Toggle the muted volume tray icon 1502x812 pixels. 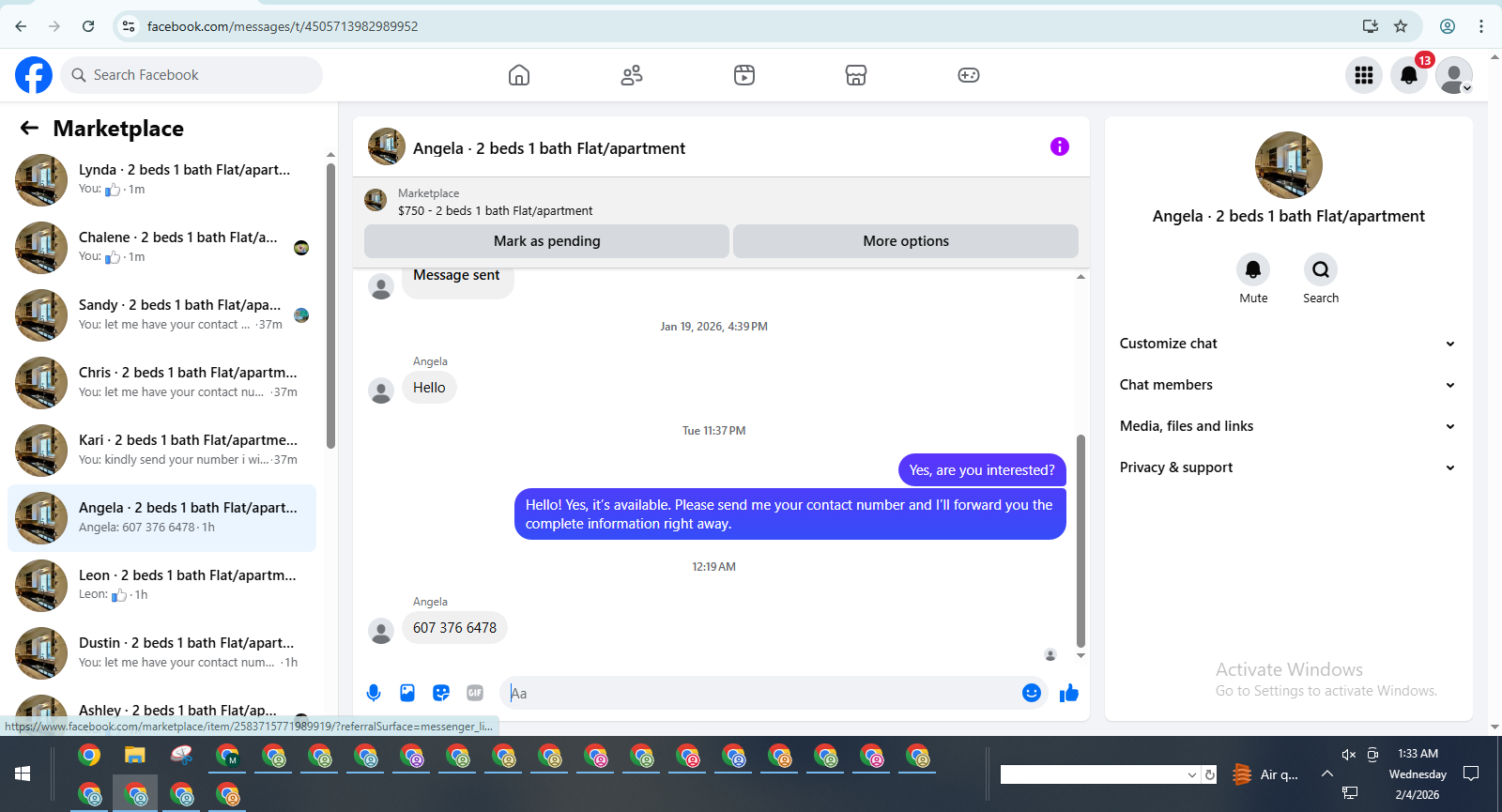pyautogui.click(x=1349, y=755)
